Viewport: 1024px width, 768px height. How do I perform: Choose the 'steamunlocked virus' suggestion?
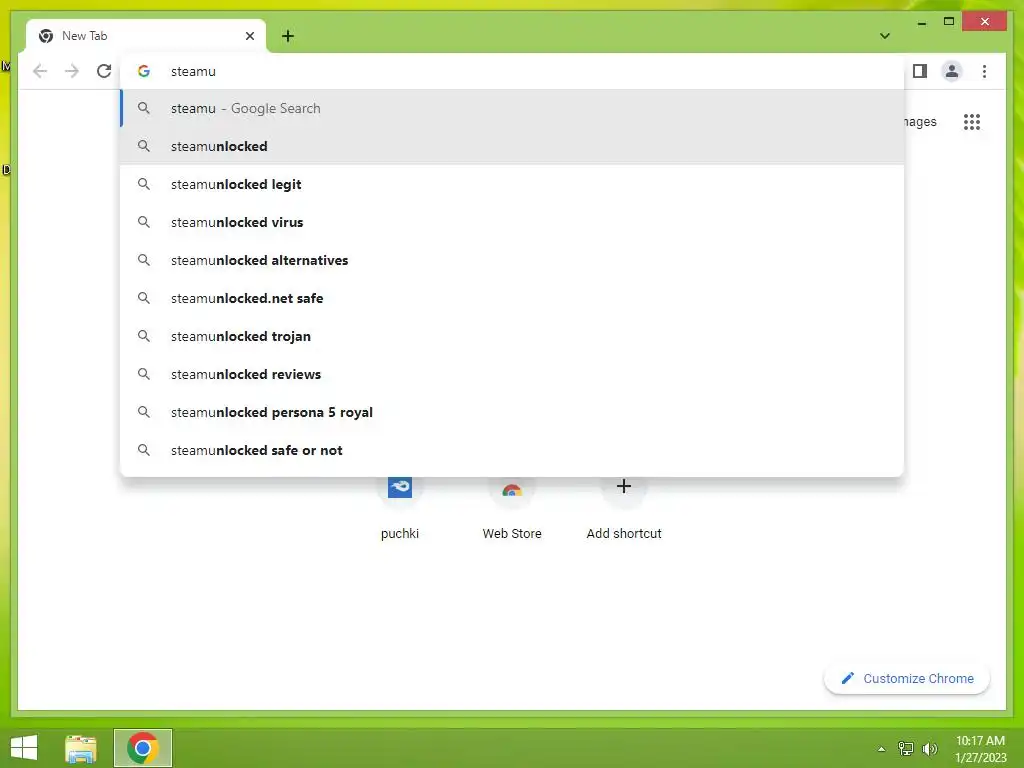(512, 222)
